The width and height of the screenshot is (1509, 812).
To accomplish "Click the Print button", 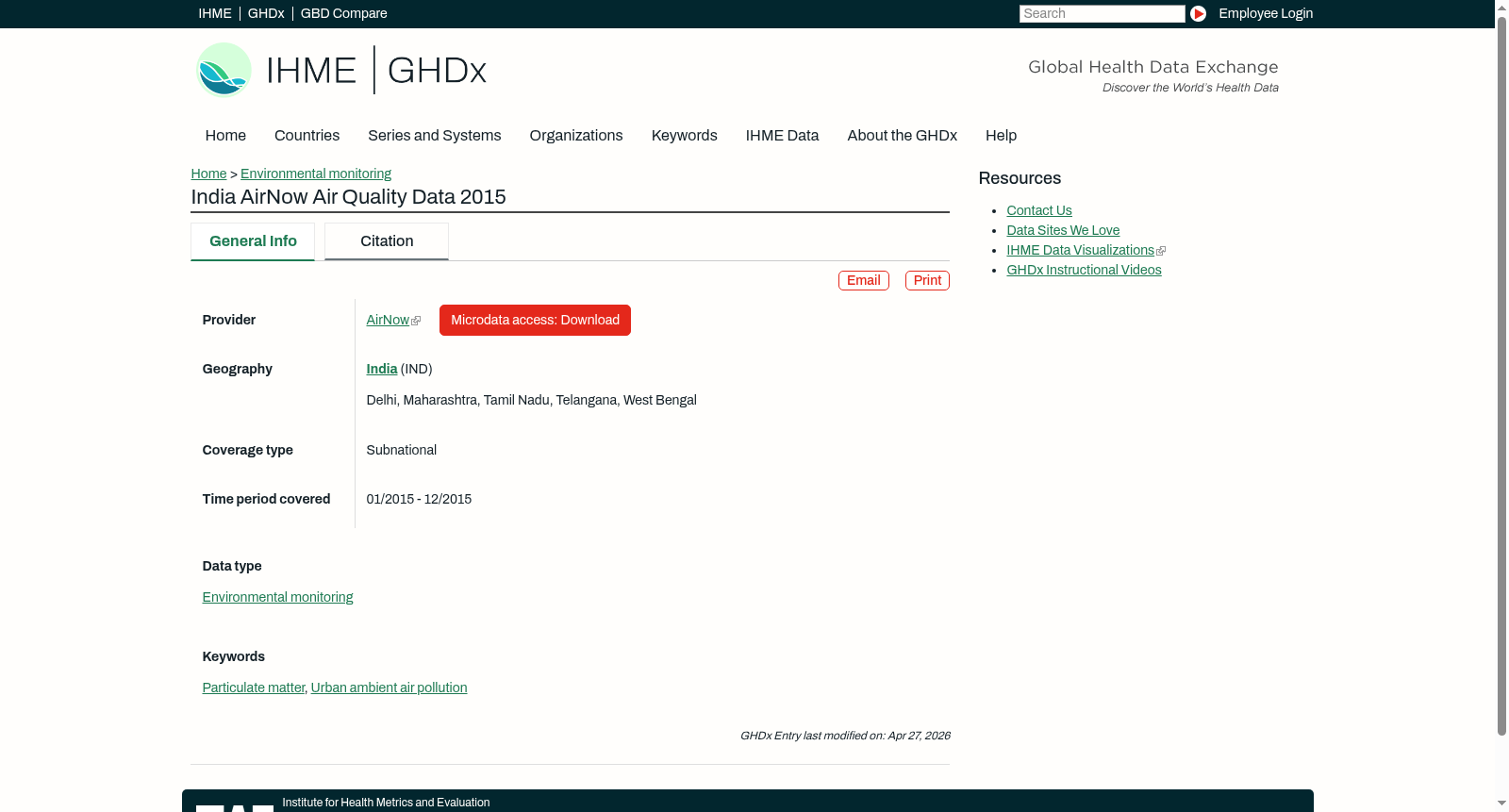I will 927,280.
